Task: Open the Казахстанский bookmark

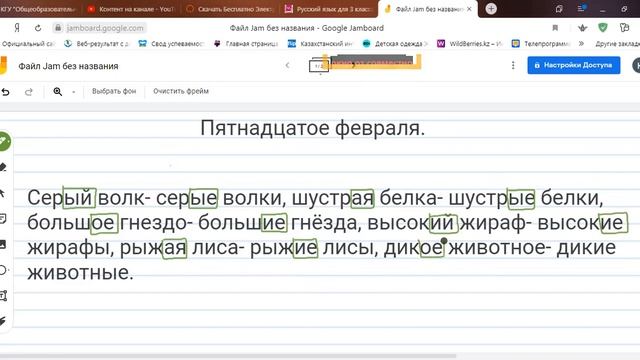Action: click(320, 43)
